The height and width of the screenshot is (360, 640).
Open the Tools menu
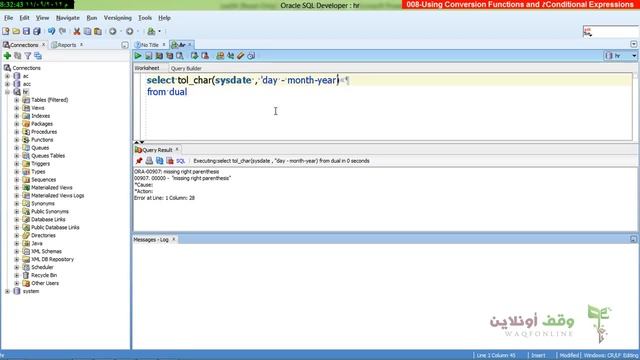(145, 18)
